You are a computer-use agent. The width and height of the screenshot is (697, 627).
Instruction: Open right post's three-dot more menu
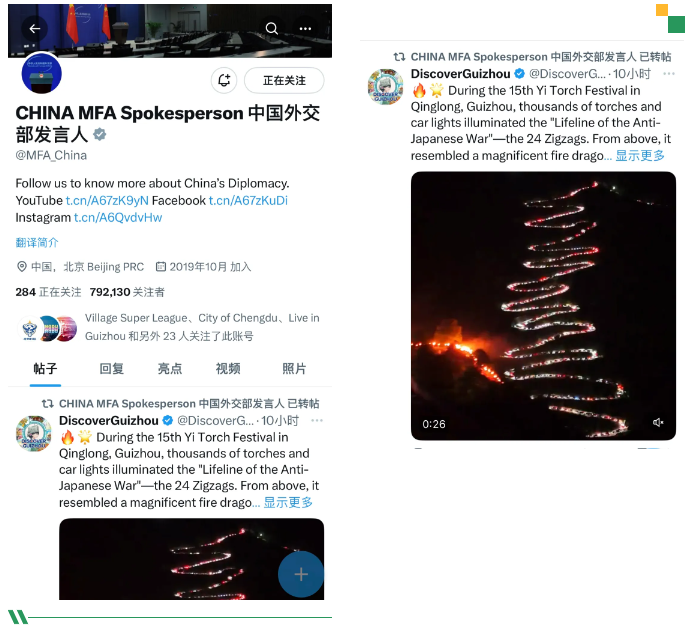coord(669,74)
